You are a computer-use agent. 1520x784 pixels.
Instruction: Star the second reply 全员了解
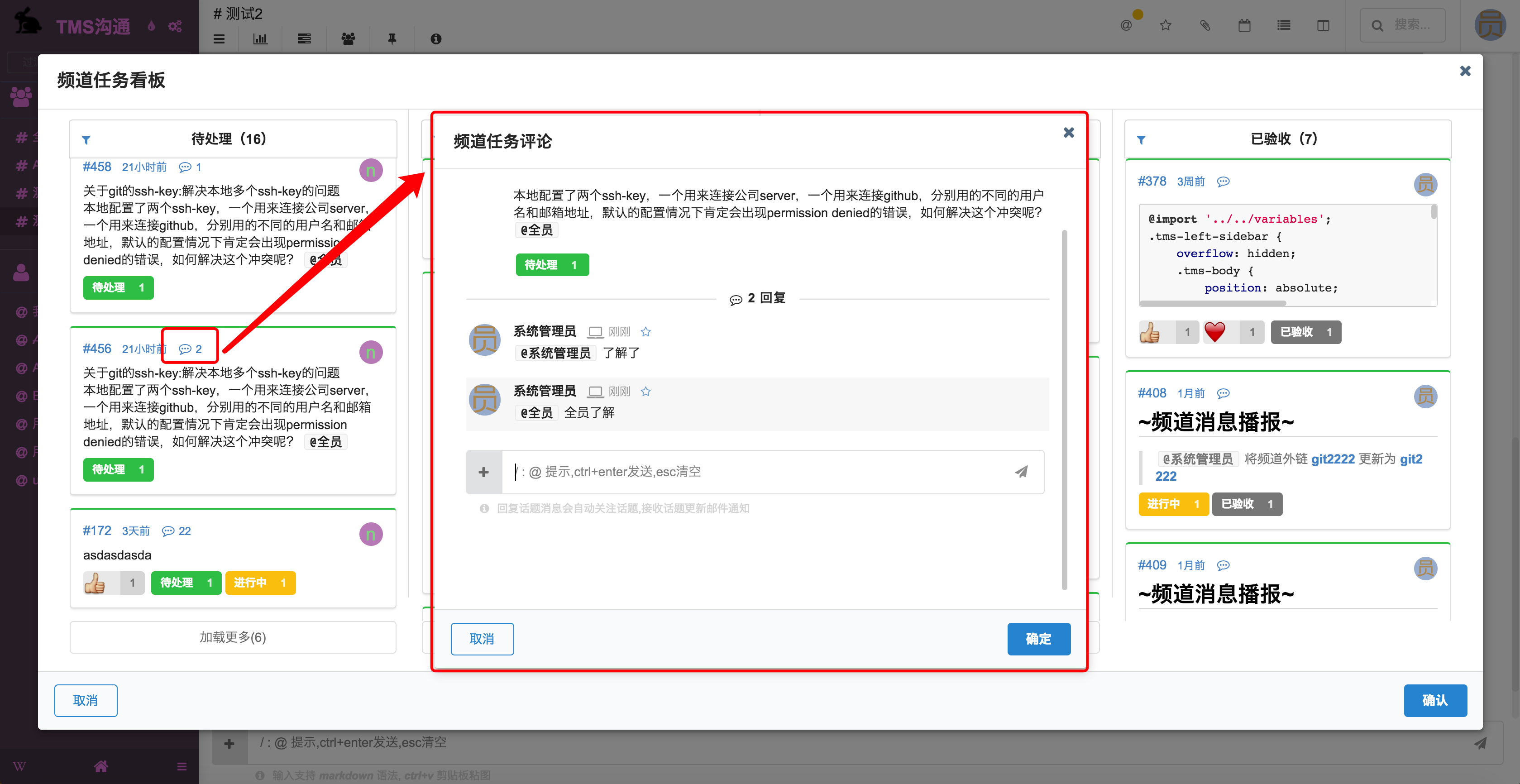(645, 391)
